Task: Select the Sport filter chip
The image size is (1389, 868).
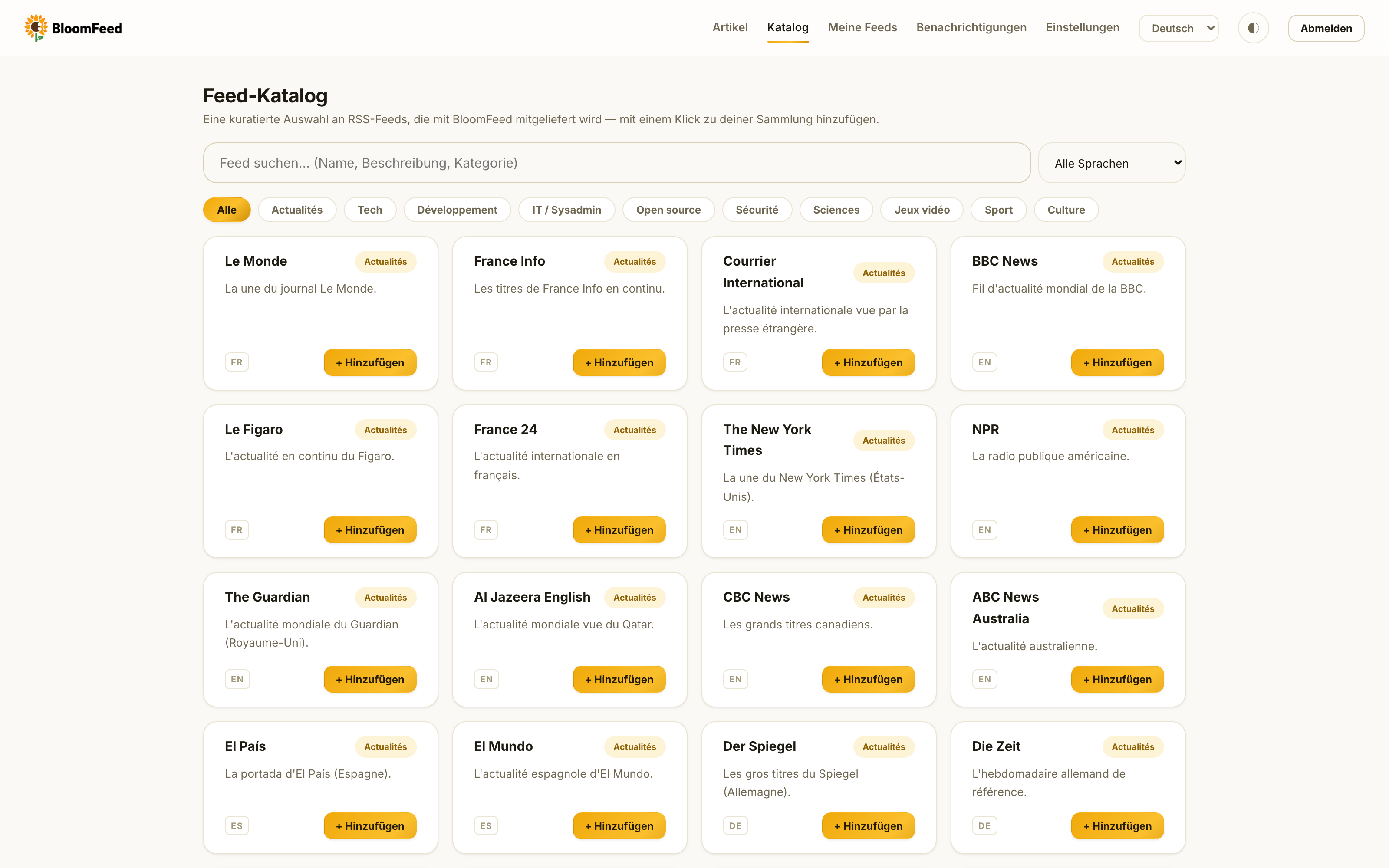Action: pos(998,210)
